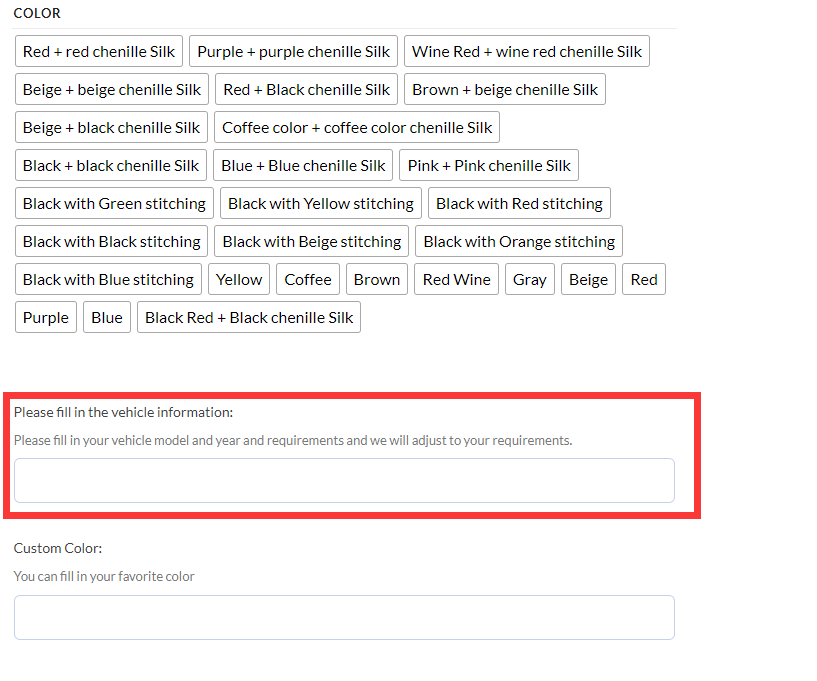Pick Coffee color + coffee color chenille Silk

tap(357, 128)
